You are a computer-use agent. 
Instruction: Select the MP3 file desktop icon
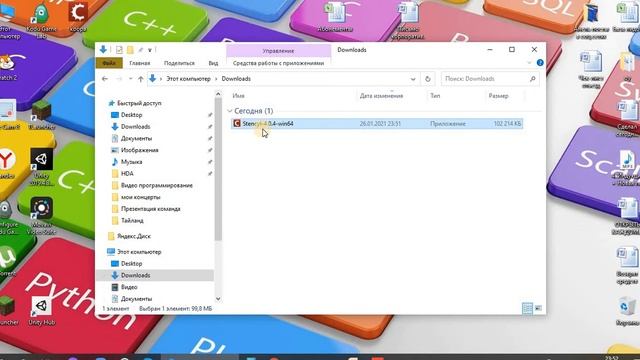pos(627,168)
